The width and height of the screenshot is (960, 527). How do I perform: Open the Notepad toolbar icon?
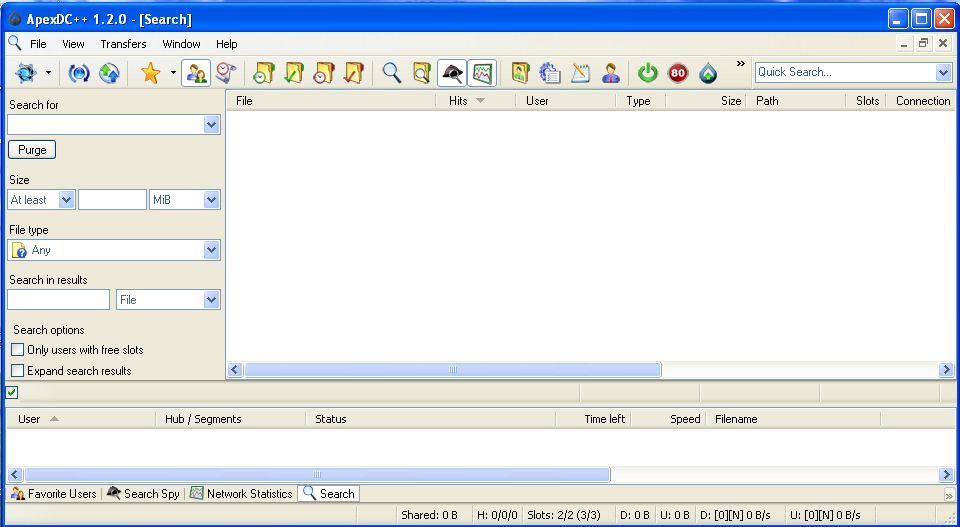point(580,73)
